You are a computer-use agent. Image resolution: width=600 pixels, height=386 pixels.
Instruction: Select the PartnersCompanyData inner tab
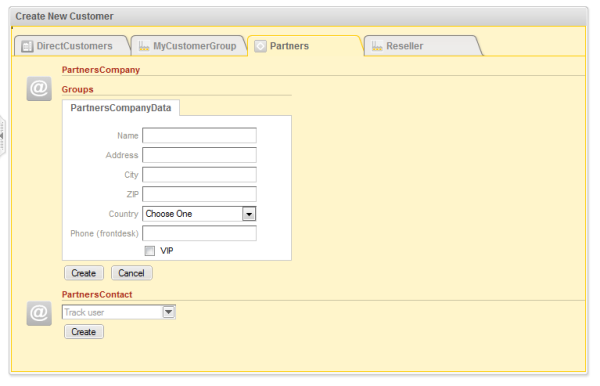(x=121, y=108)
